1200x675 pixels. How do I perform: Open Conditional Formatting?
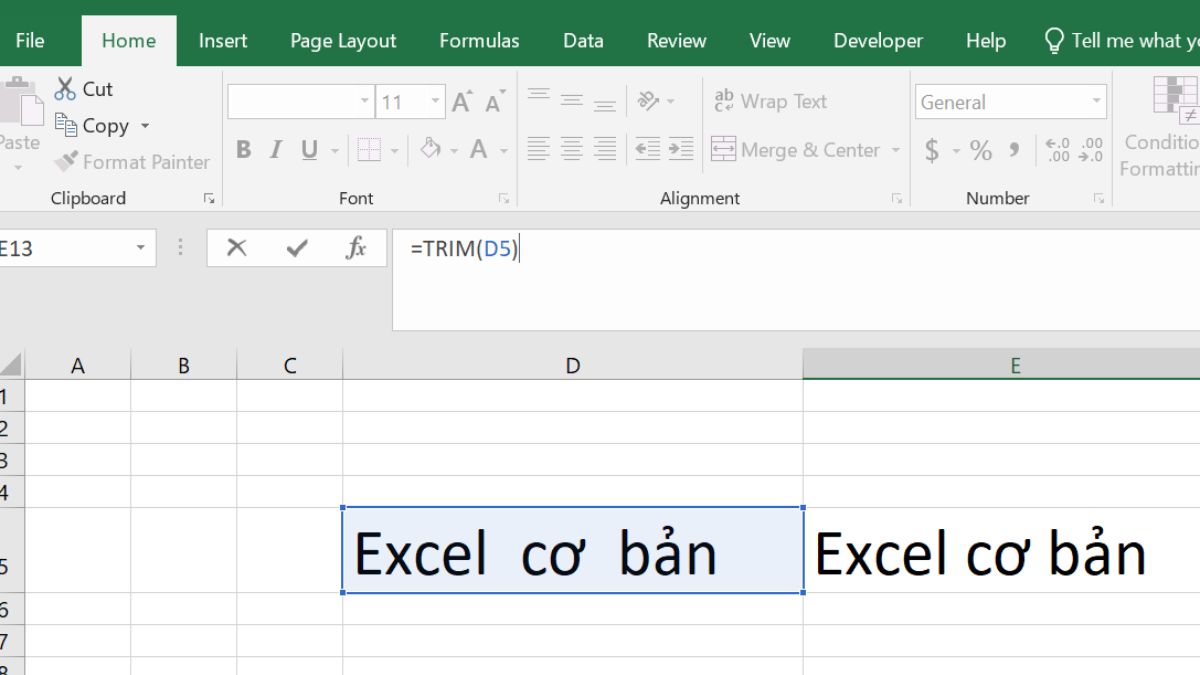1161,125
